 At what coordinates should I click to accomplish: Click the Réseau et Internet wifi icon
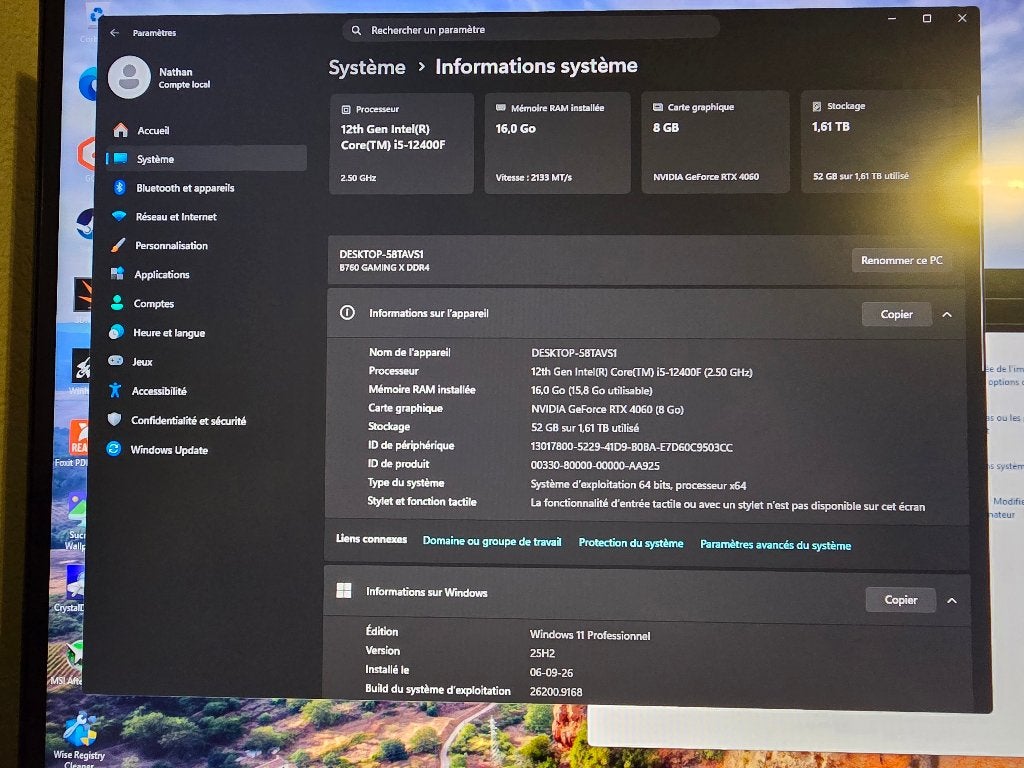tap(119, 216)
